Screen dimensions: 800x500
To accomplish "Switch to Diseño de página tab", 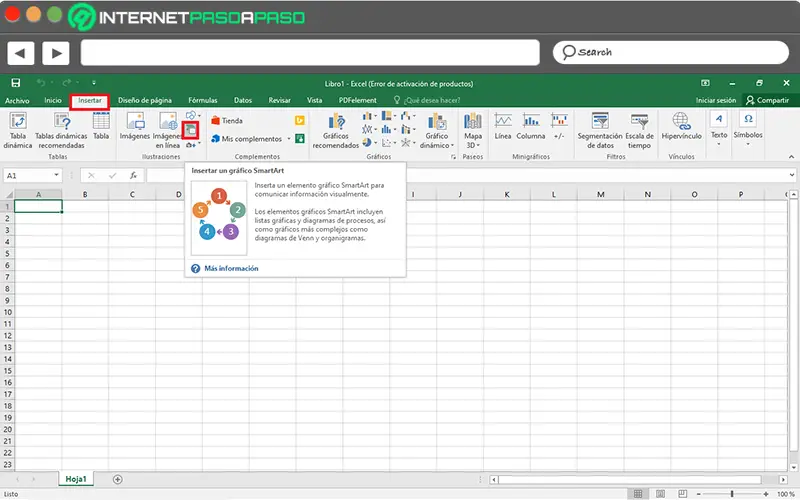I will click(145, 101).
